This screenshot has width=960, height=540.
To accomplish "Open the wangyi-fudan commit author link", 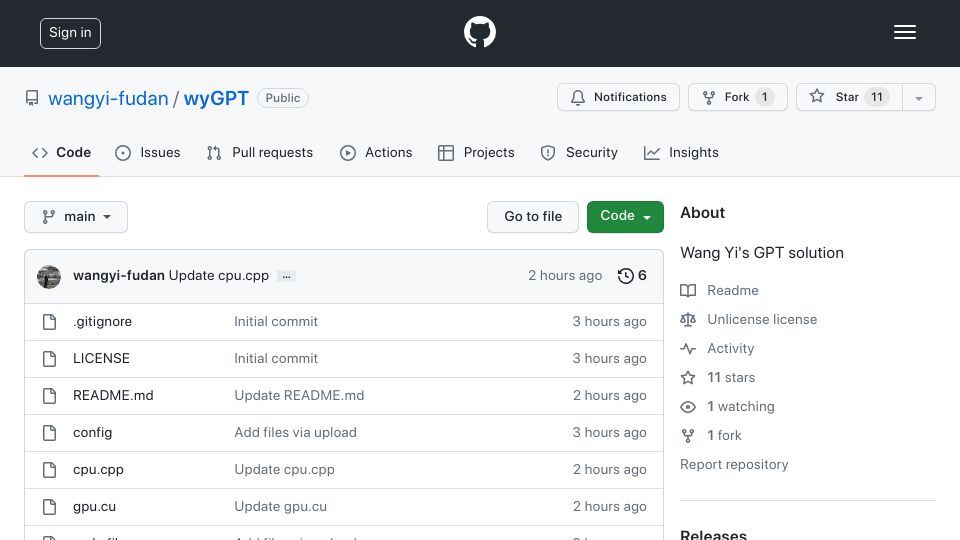I will tap(119, 276).
